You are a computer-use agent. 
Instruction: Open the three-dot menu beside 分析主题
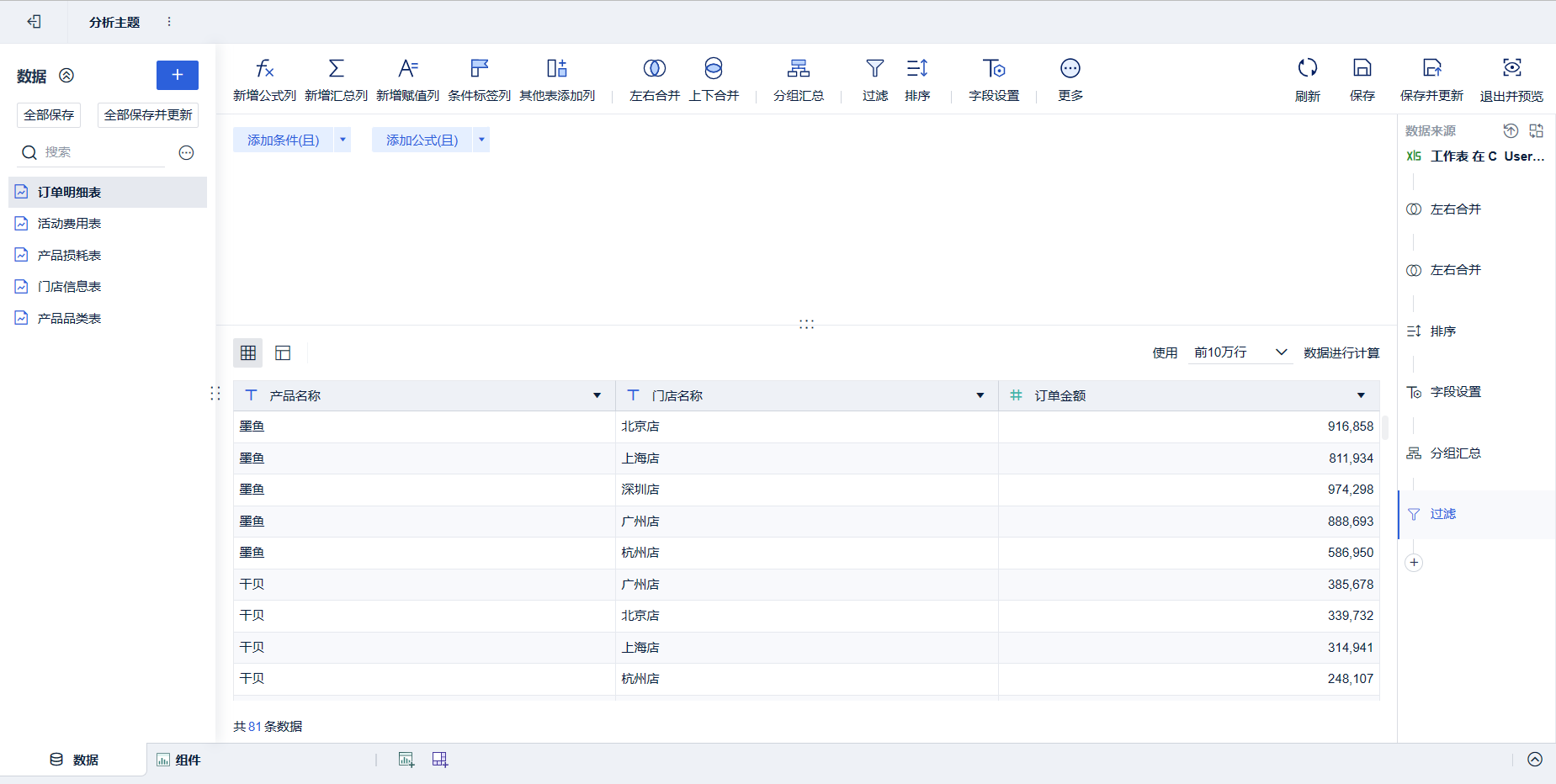(x=169, y=22)
